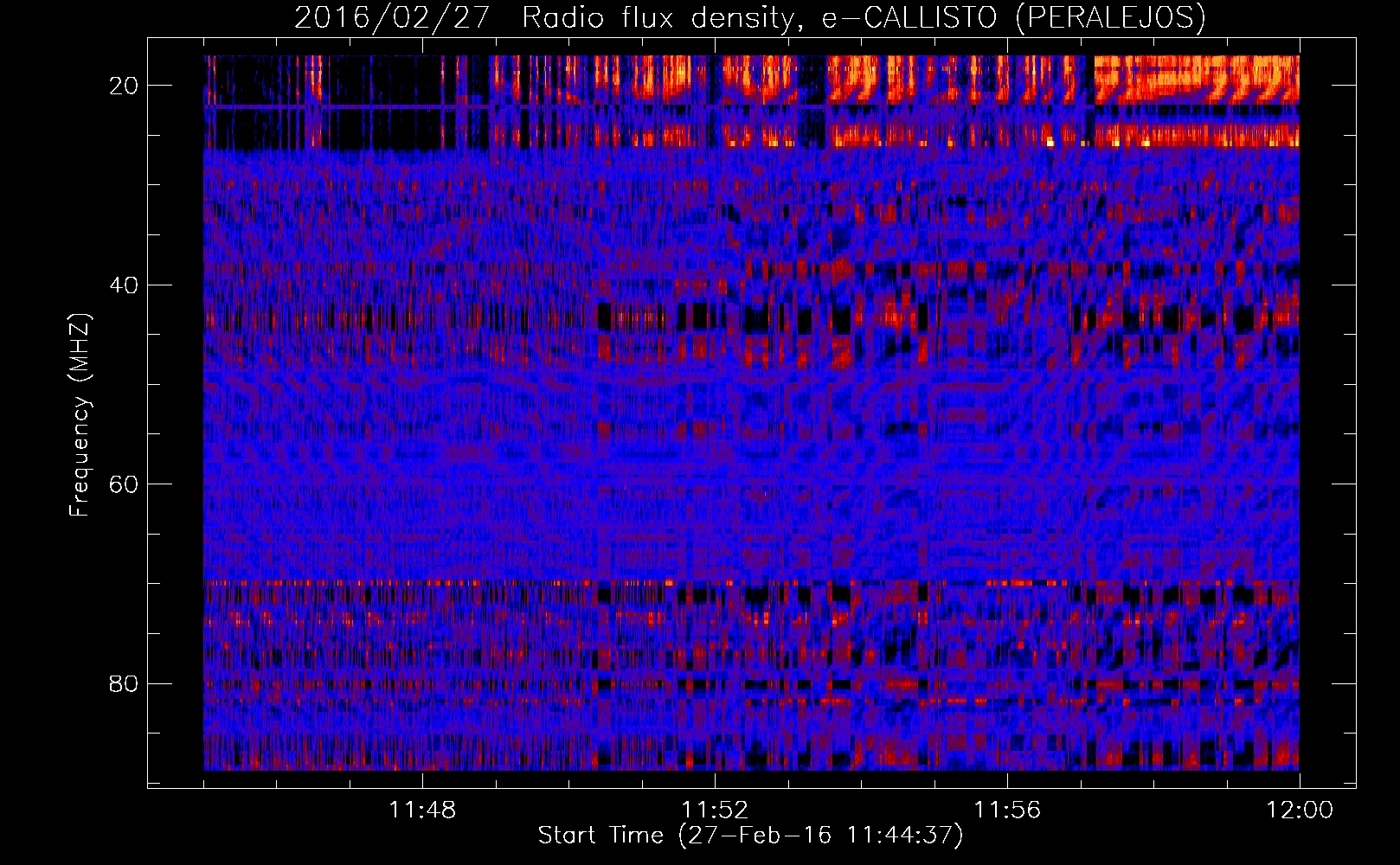This screenshot has width=1400, height=865.
Task: Click the 'Frequency (MHZ)' axis label
Action: pos(80,414)
